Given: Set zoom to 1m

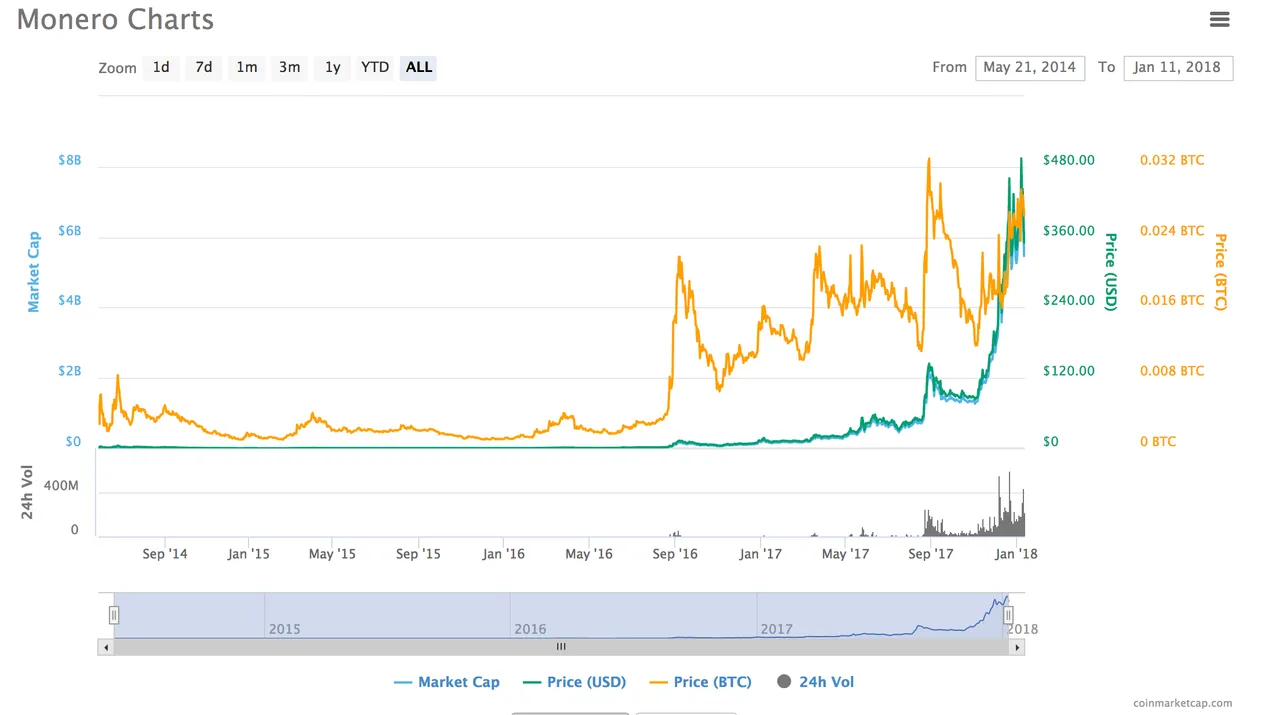Looking at the screenshot, I should (247, 67).
